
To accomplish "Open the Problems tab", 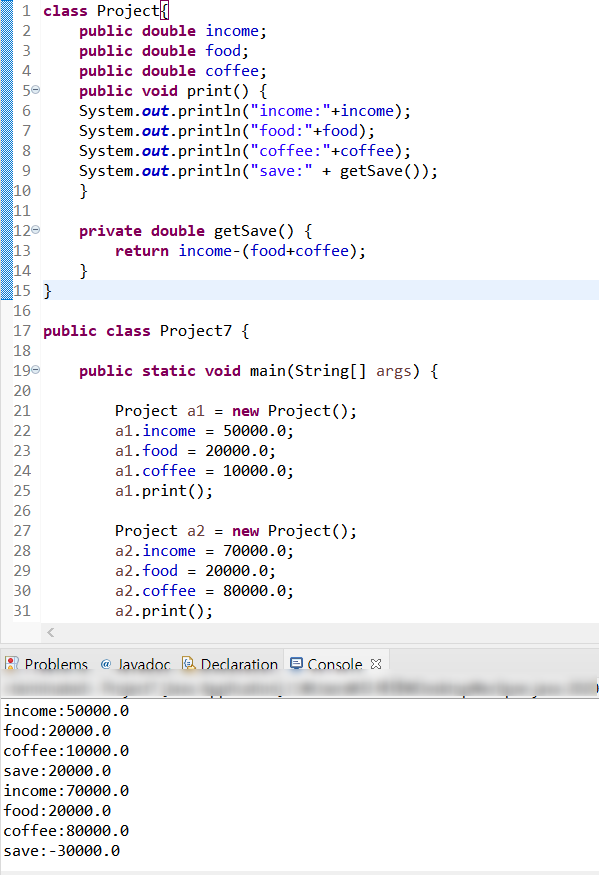I will click(47, 664).
